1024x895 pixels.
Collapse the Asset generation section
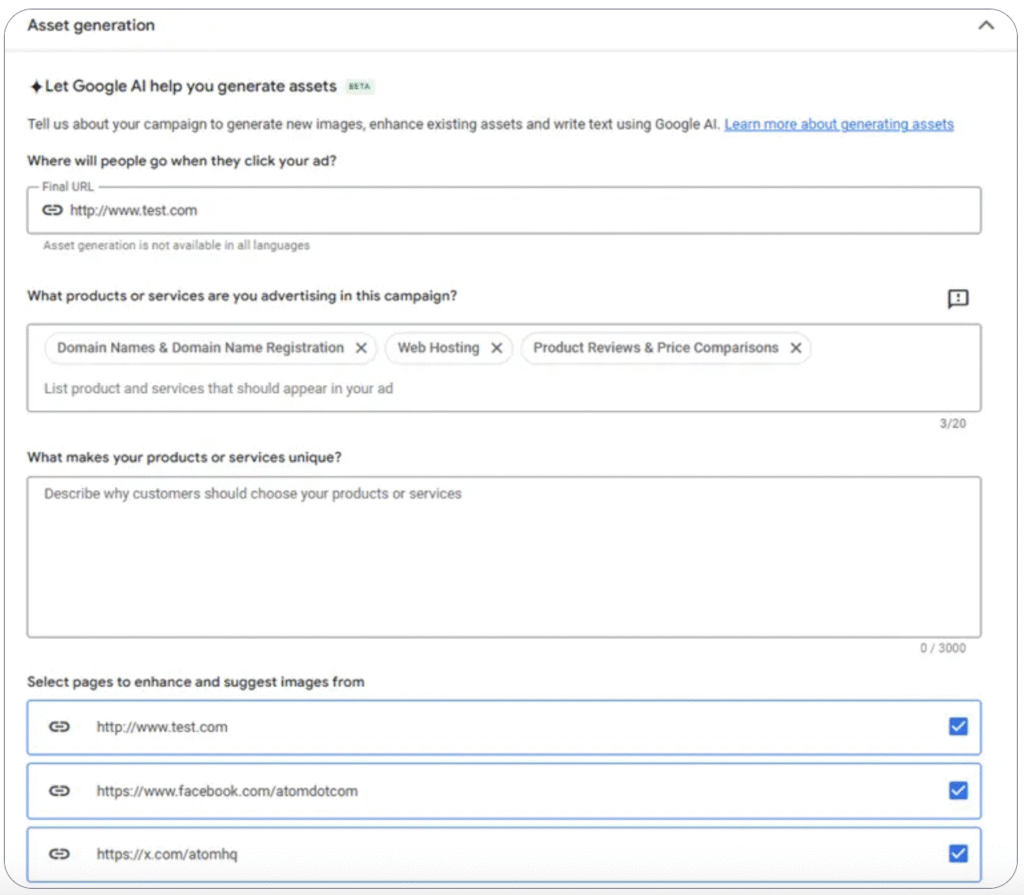985,25
